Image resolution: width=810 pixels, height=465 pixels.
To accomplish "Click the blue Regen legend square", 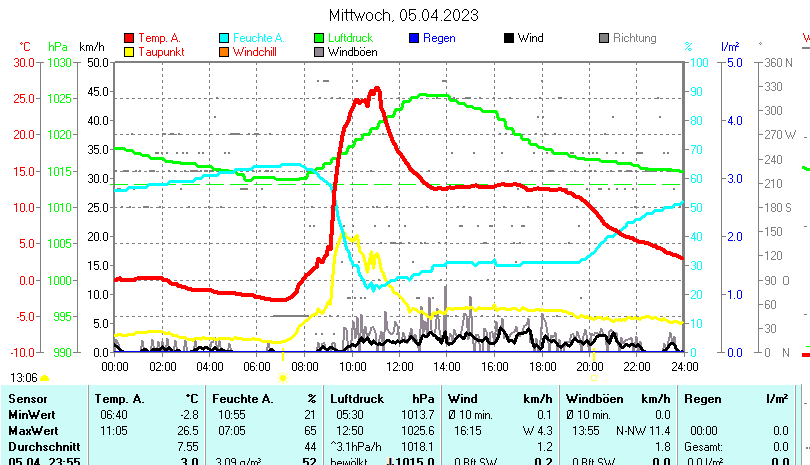I will click(x=414, y=38).
